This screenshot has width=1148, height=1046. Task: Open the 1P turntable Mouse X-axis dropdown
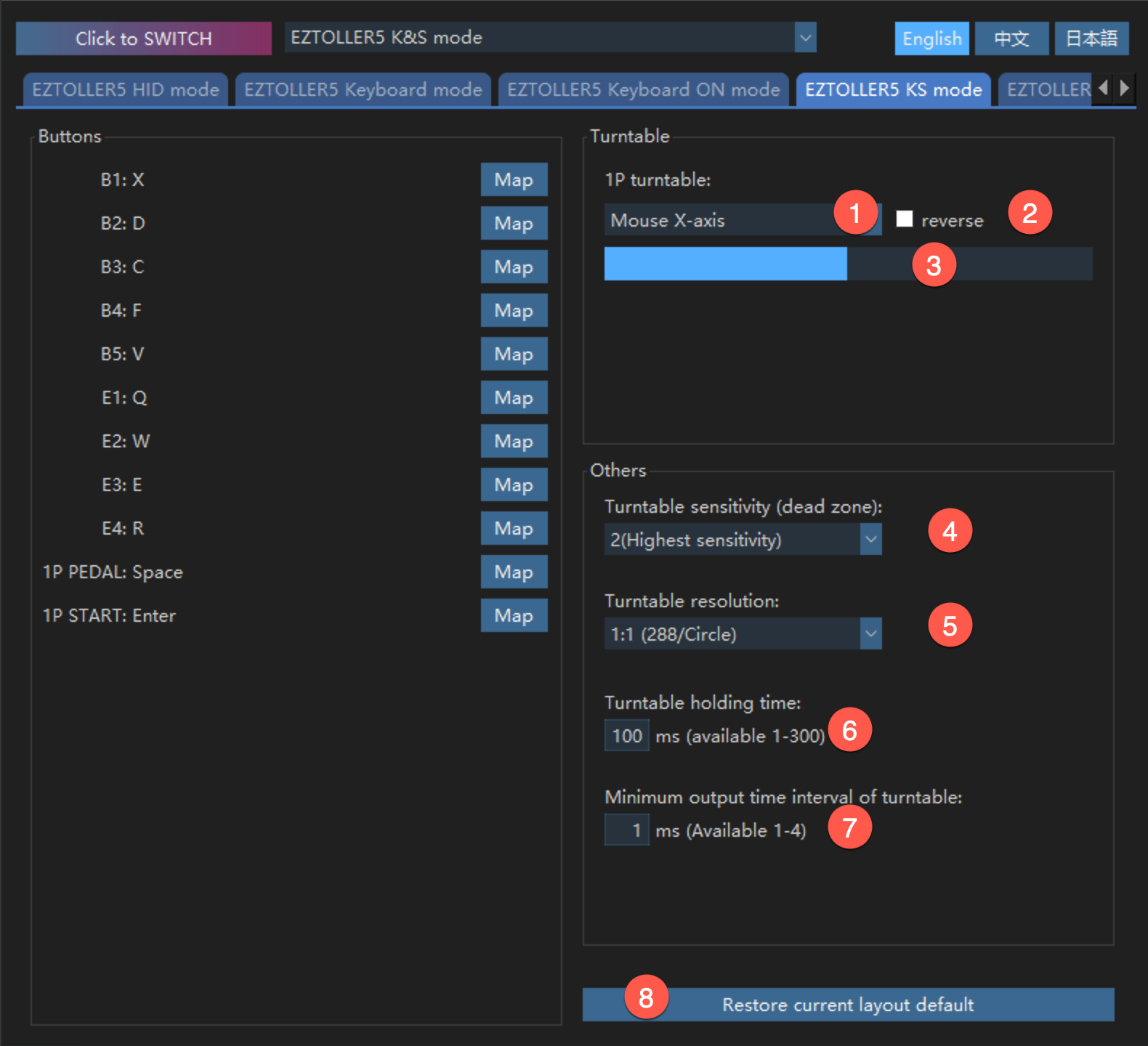(743, 219)
